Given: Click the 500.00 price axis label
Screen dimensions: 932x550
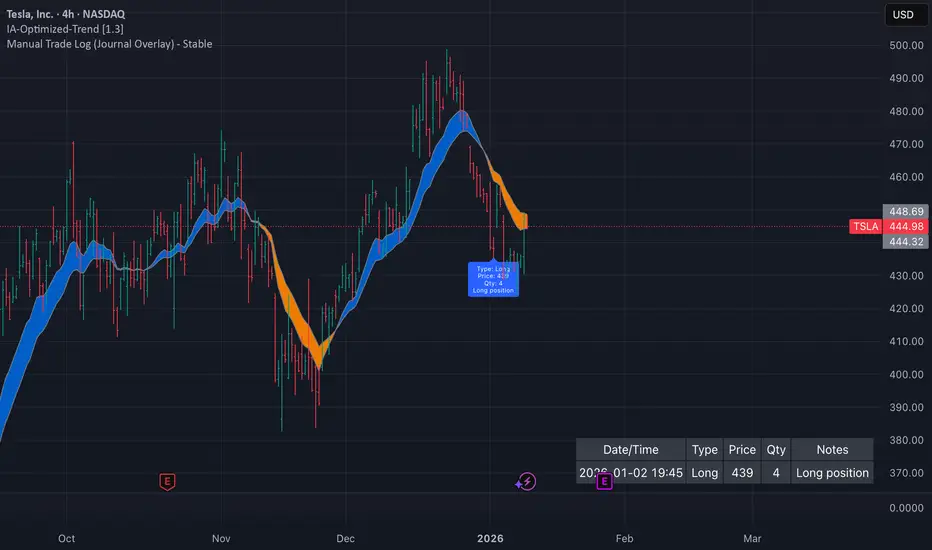Looking at the screenshot, I should 906,45.
